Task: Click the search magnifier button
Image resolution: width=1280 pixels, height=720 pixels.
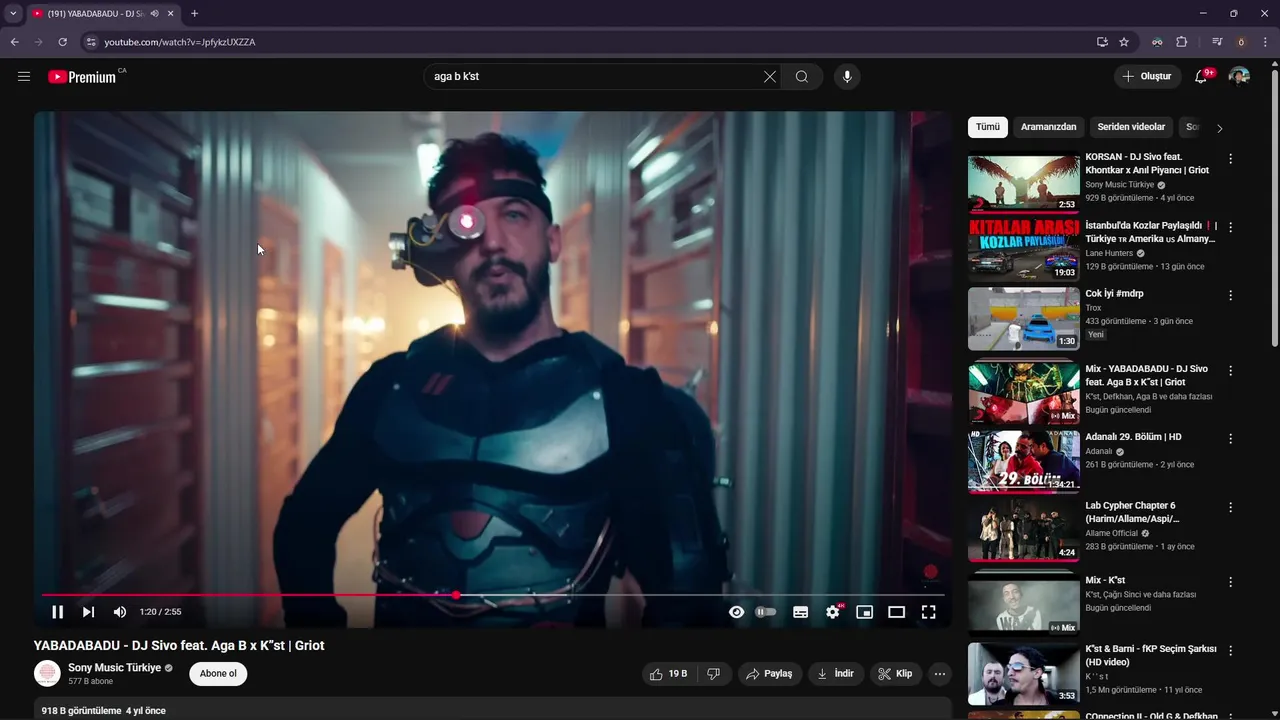Action: pyautogui.click(x=802, y=77)
